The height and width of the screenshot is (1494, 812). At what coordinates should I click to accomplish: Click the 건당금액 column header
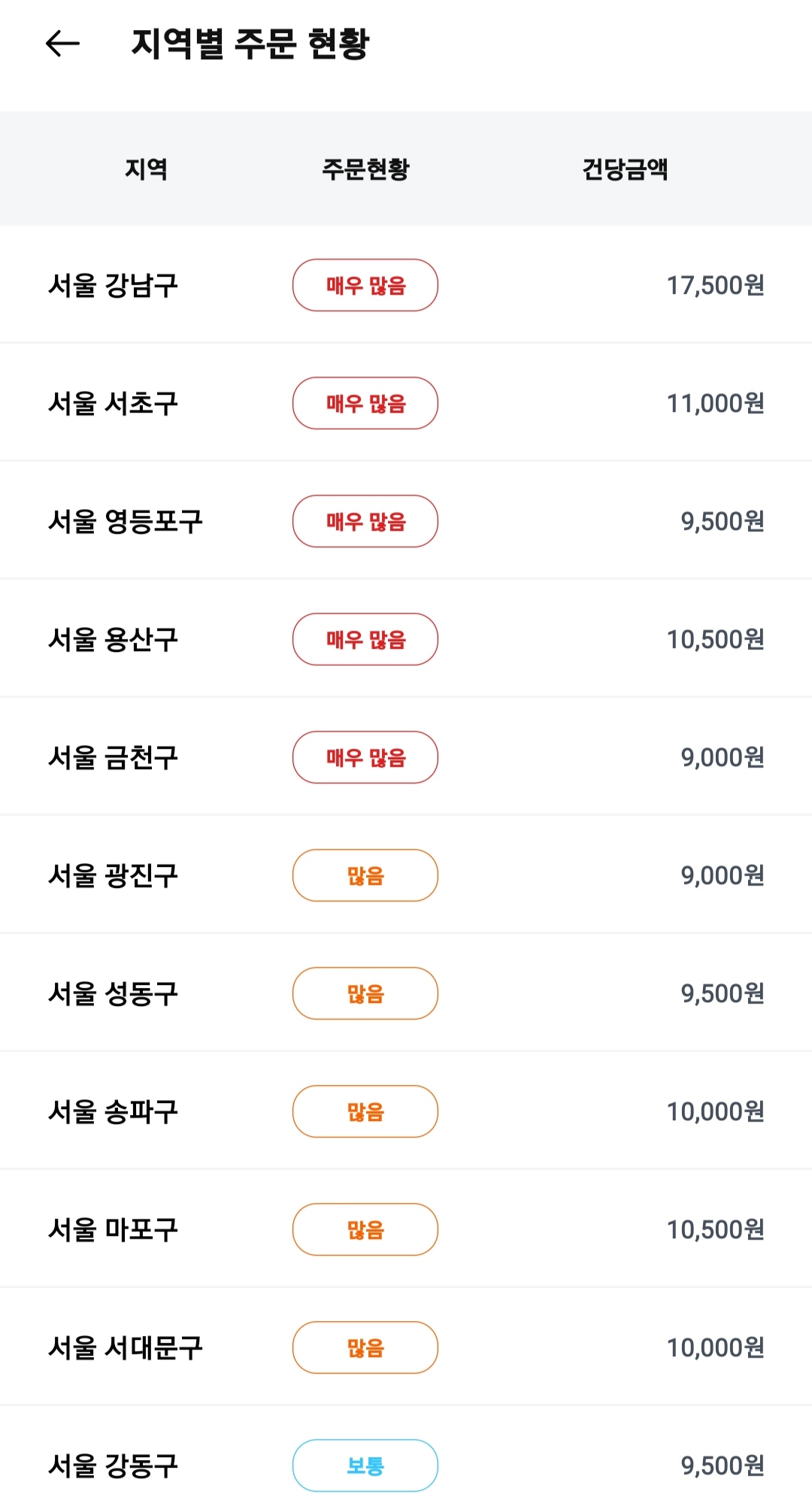pos(625,169)
